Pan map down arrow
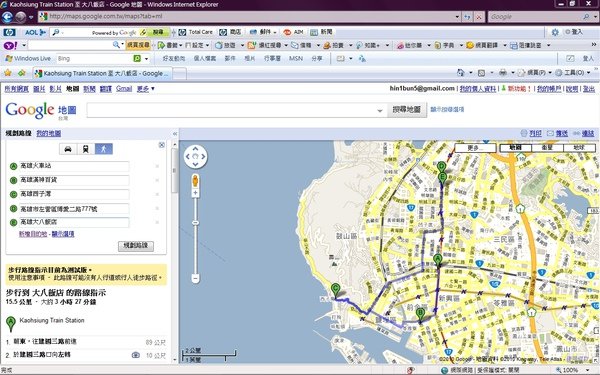Screen dimensions: 600x375 point(196,164)
